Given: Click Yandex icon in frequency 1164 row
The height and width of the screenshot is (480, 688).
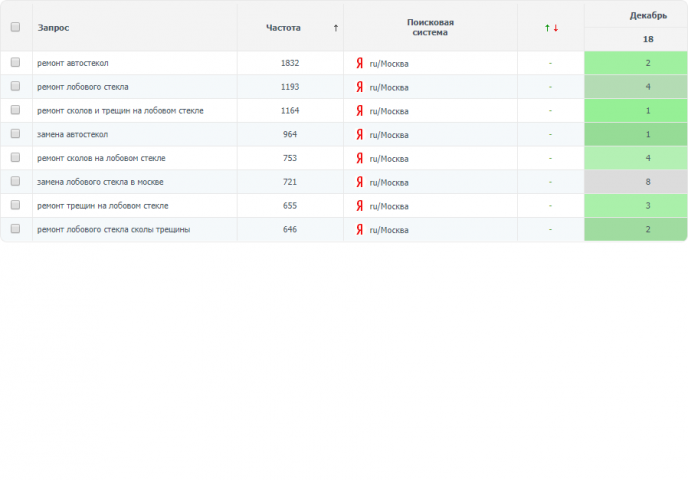Looking at the screenshot, I should pos(360,111).
